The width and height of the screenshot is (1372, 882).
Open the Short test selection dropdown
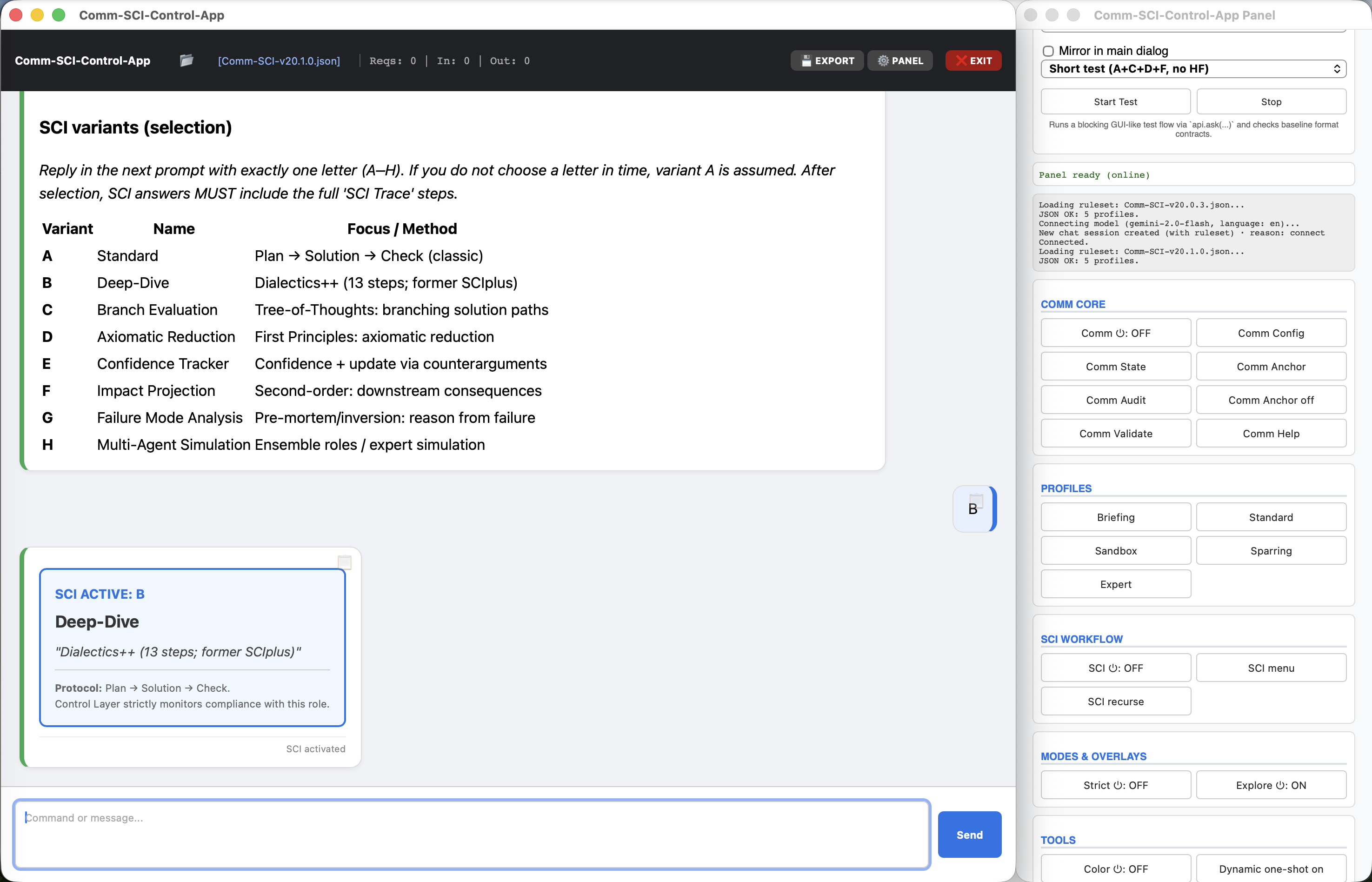[x=1193, y=69]
